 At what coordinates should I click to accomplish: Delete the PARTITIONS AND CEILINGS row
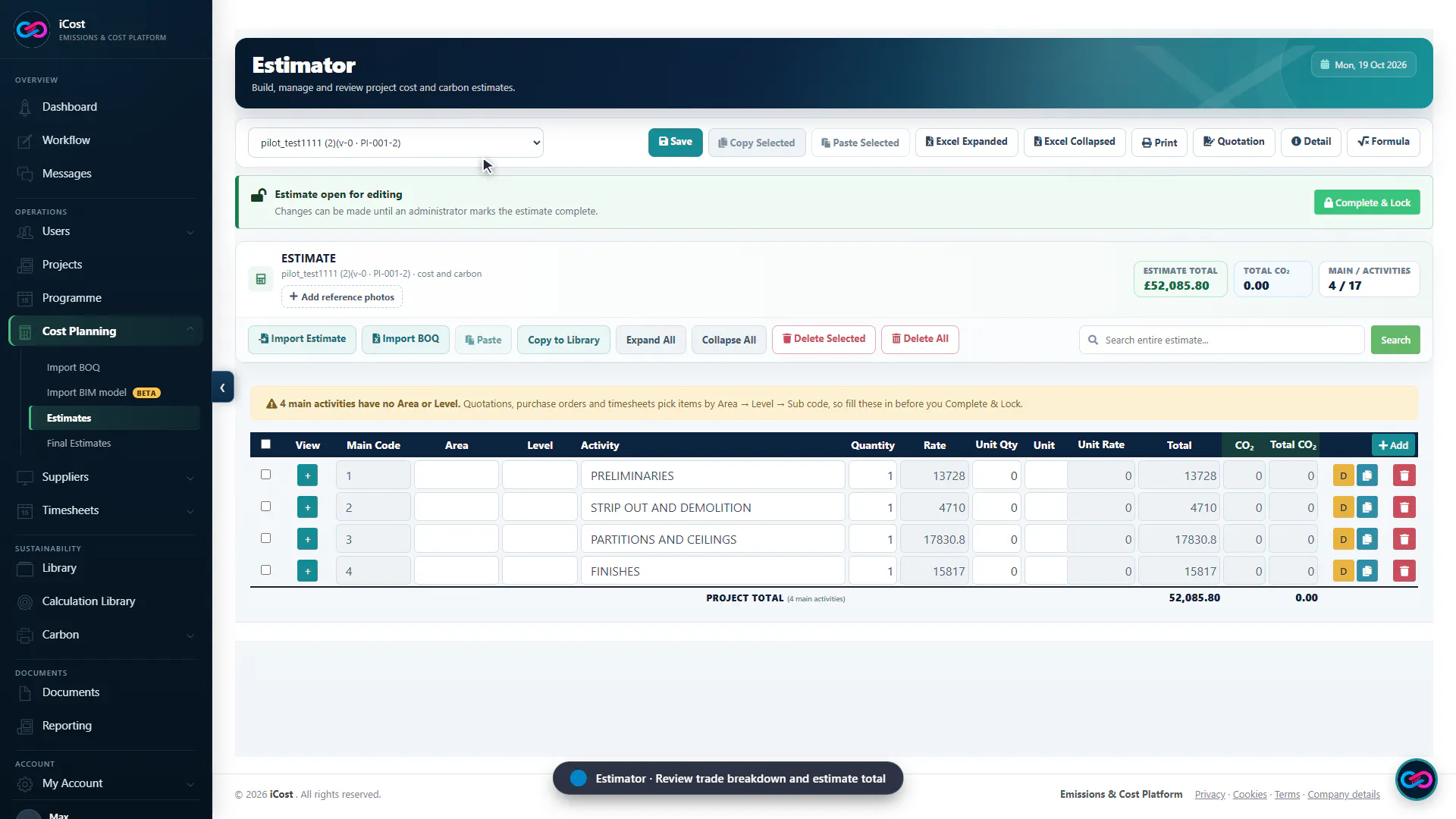1404,539
